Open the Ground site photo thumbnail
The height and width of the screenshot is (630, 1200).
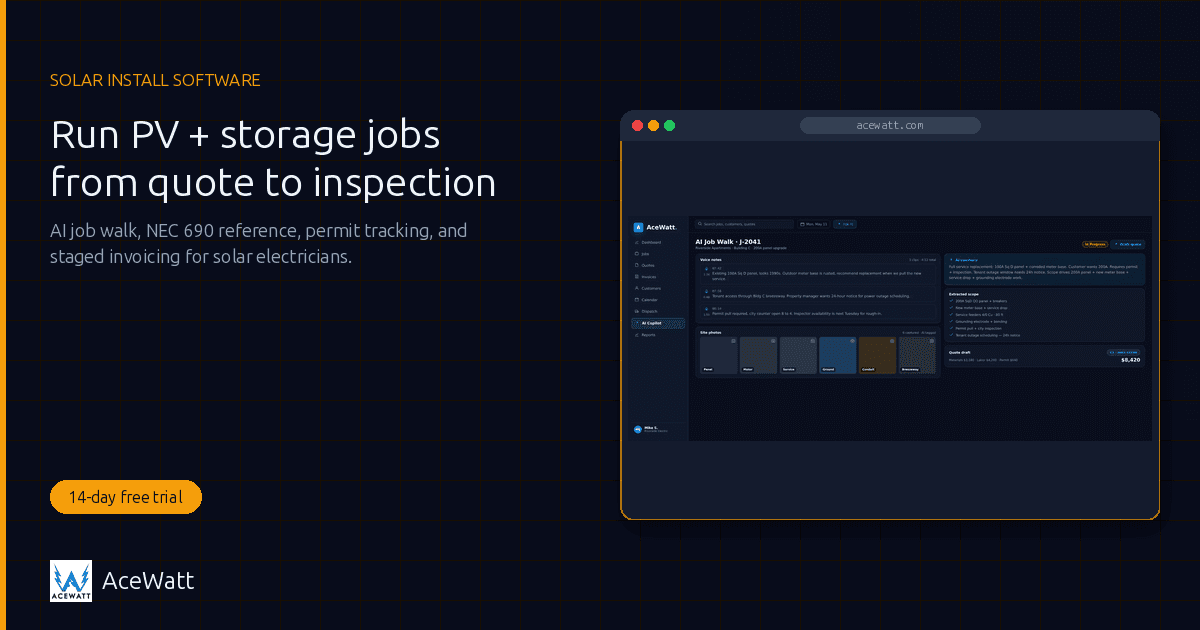tap(838, 355)
